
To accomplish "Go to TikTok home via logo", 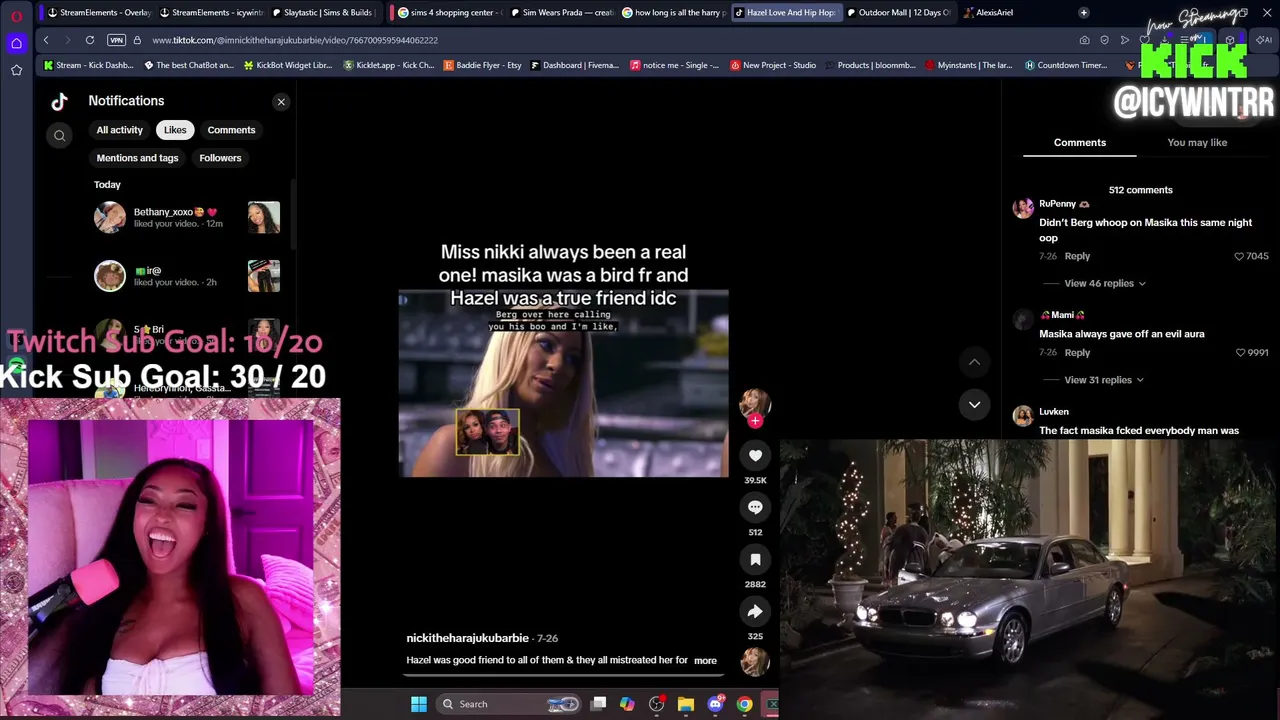I will point(60,101).
